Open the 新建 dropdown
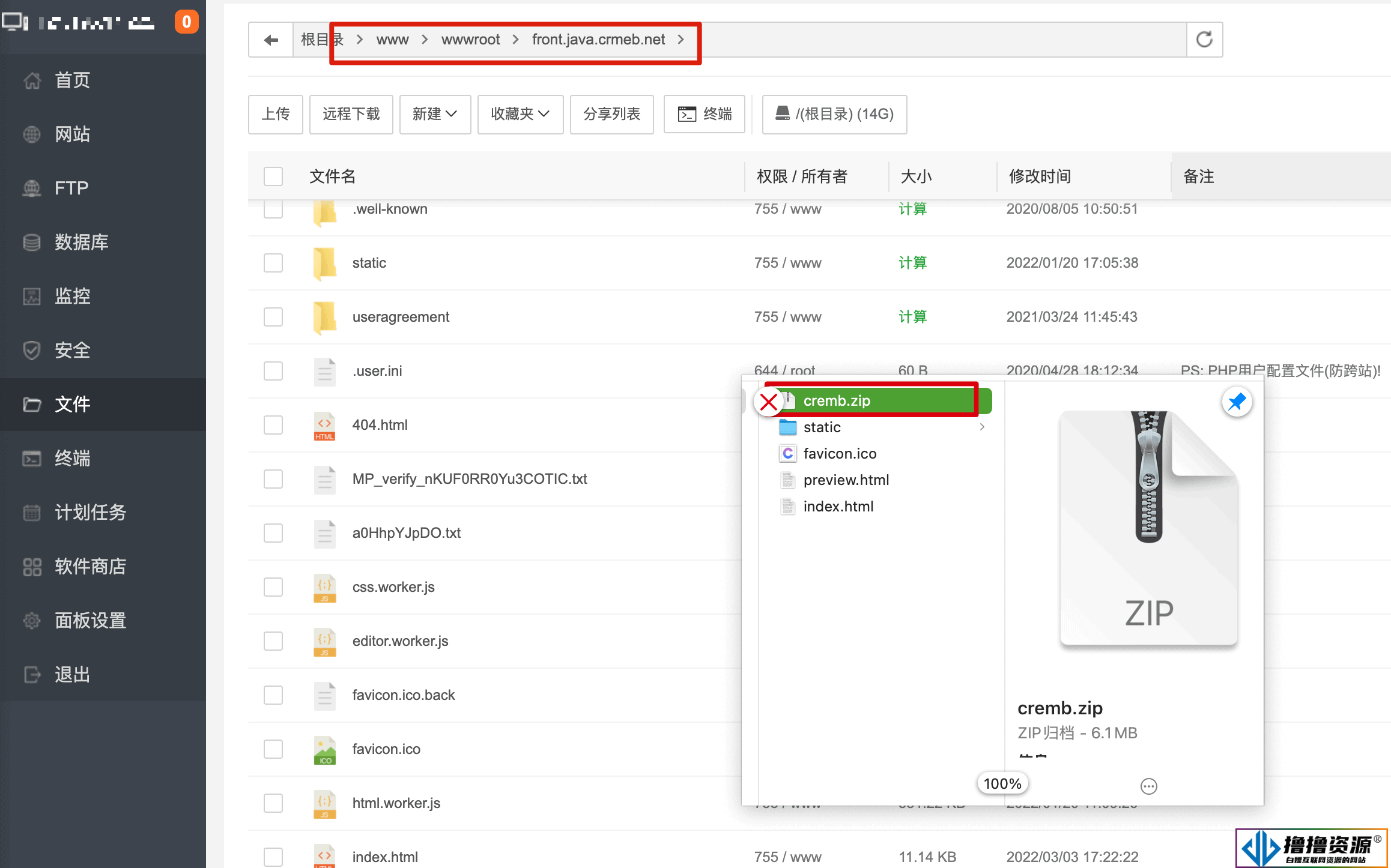The width and height of the screenshot is (1391, 868). tap(435, 114)
